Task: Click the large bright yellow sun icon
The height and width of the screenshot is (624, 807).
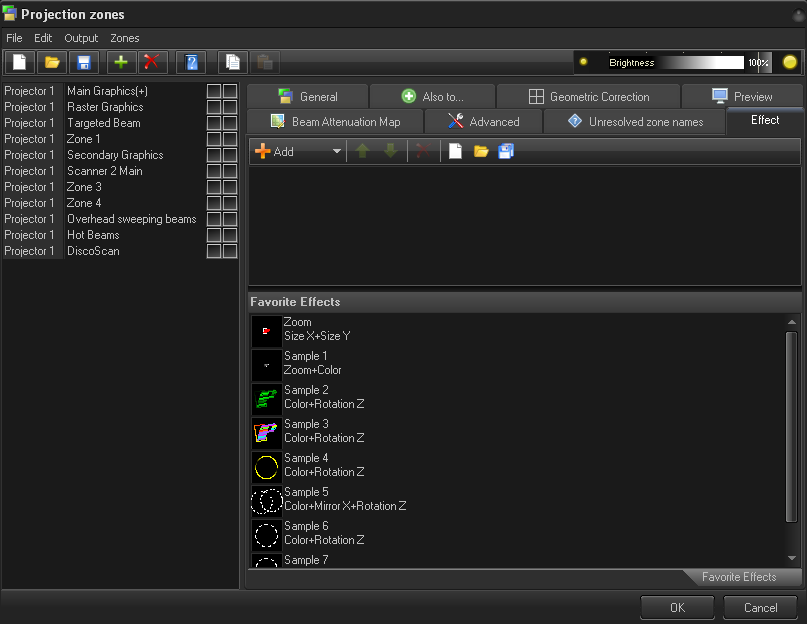Action: 790,62
